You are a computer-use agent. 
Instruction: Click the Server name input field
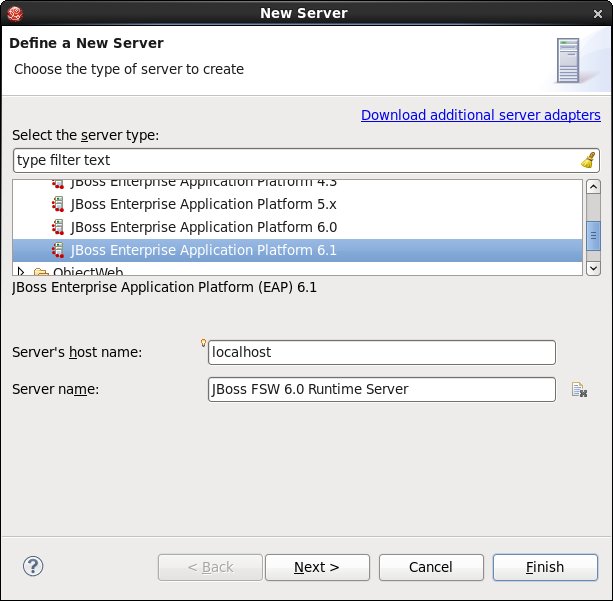tap(382, 389)
